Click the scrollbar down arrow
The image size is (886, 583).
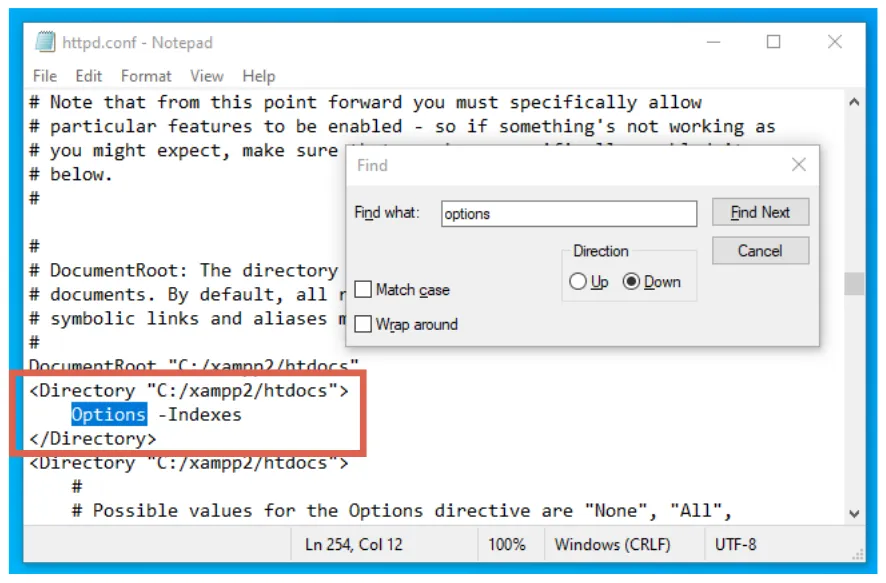[854, 513]
